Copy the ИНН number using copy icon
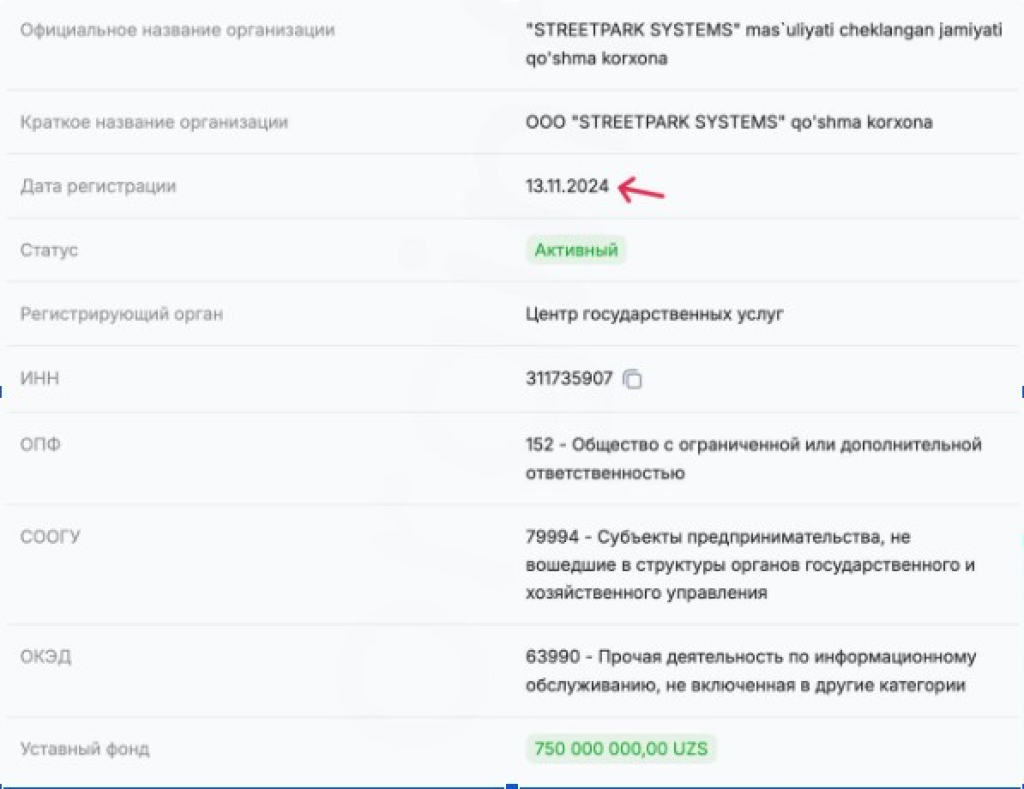This screenshot has width=1024, height=789. tap(632, 379)
